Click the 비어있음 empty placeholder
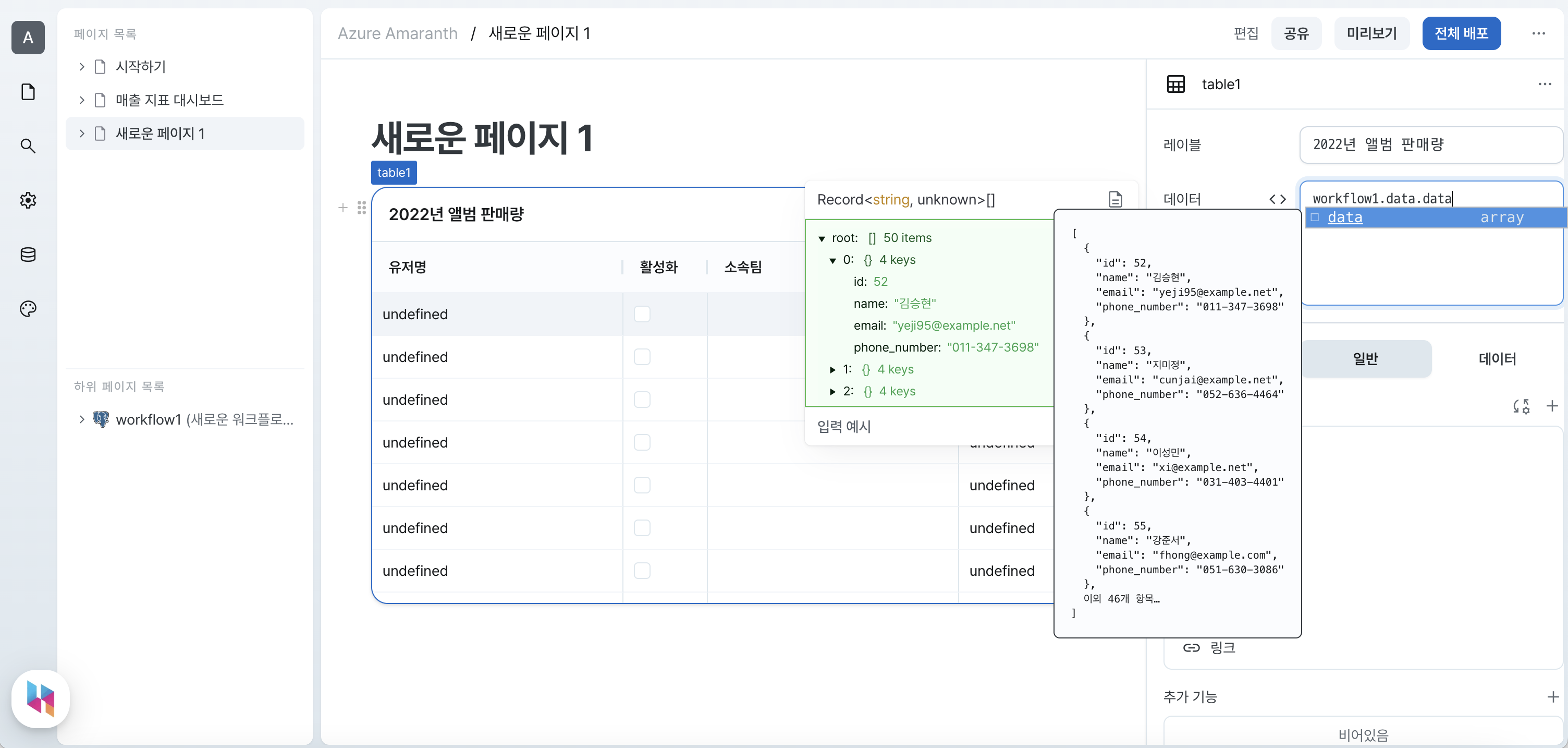Image resolution: width=1568 pixels, height=748 pixels. tap(1363, 735)
